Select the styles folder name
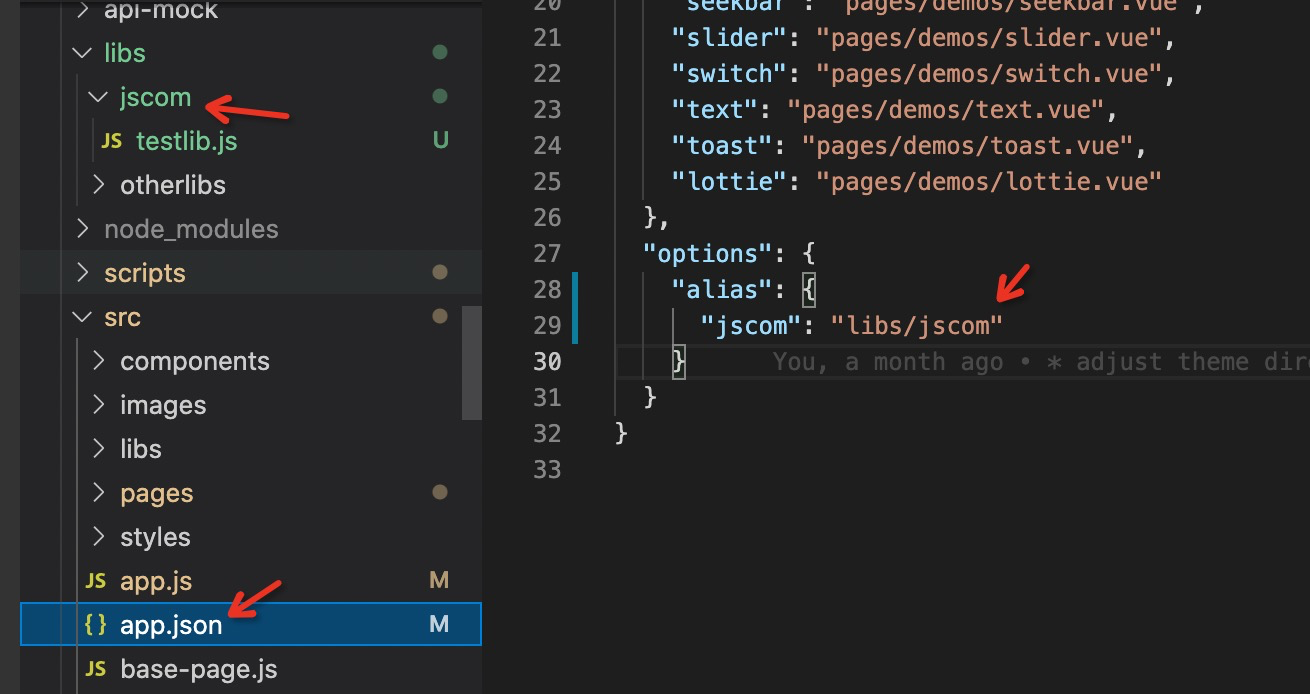1310x694 pixels. click(x=155, y=537)
